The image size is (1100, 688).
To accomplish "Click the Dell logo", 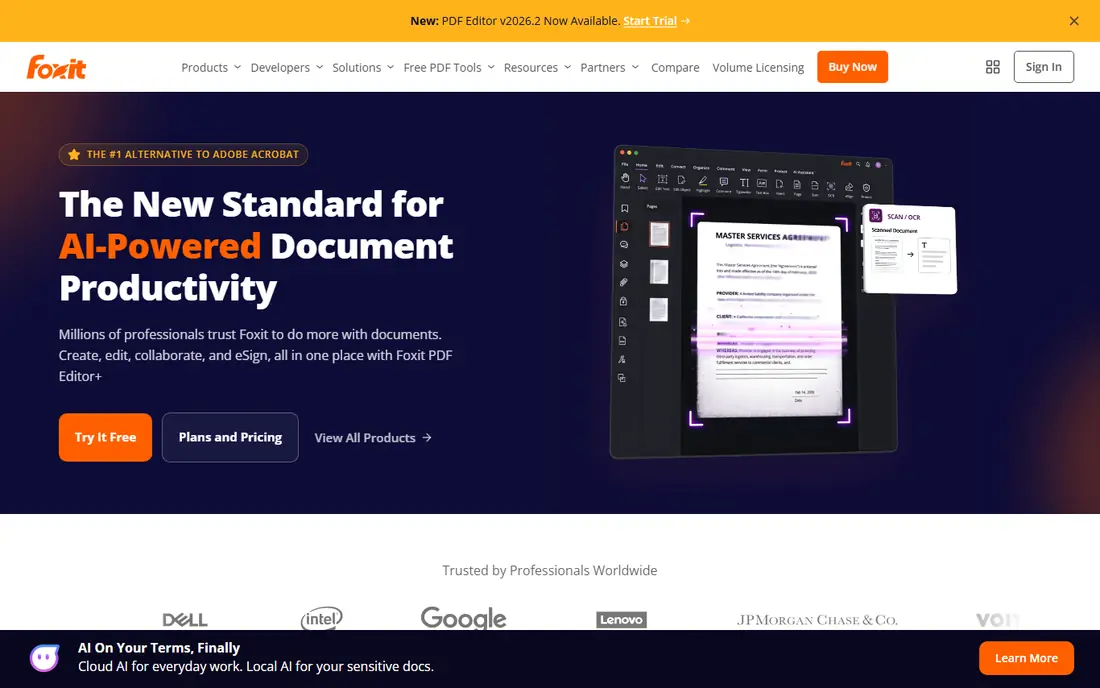I will [185, 620].
